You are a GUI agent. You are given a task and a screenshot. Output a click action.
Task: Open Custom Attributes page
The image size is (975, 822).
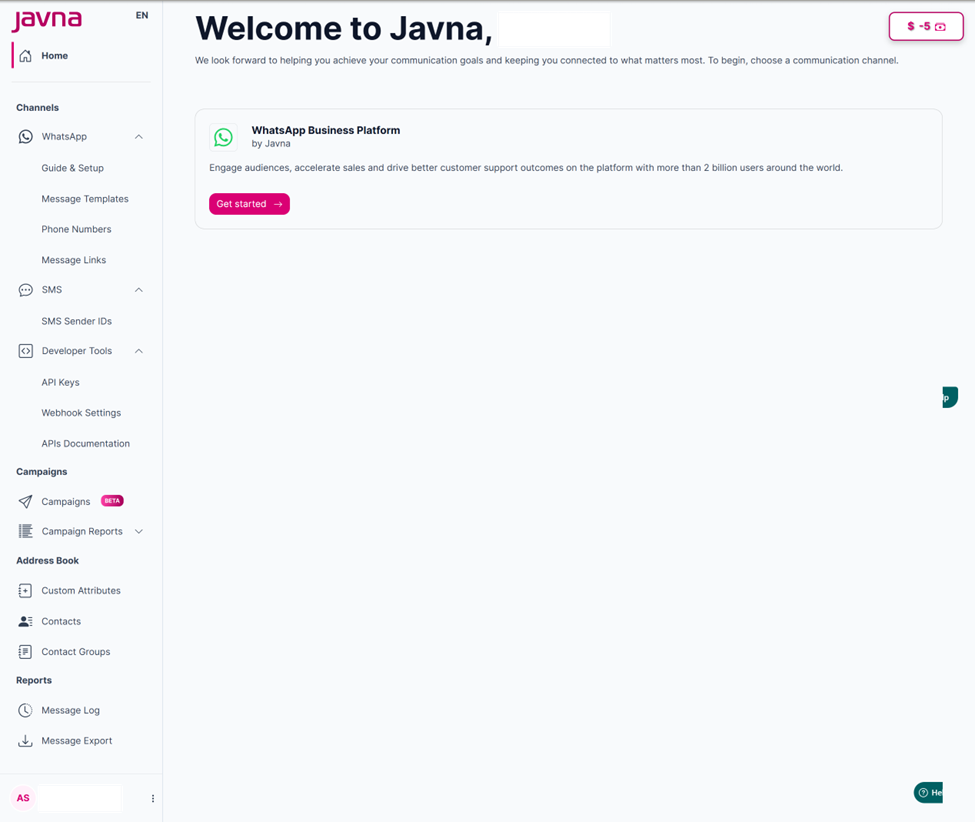81,591
